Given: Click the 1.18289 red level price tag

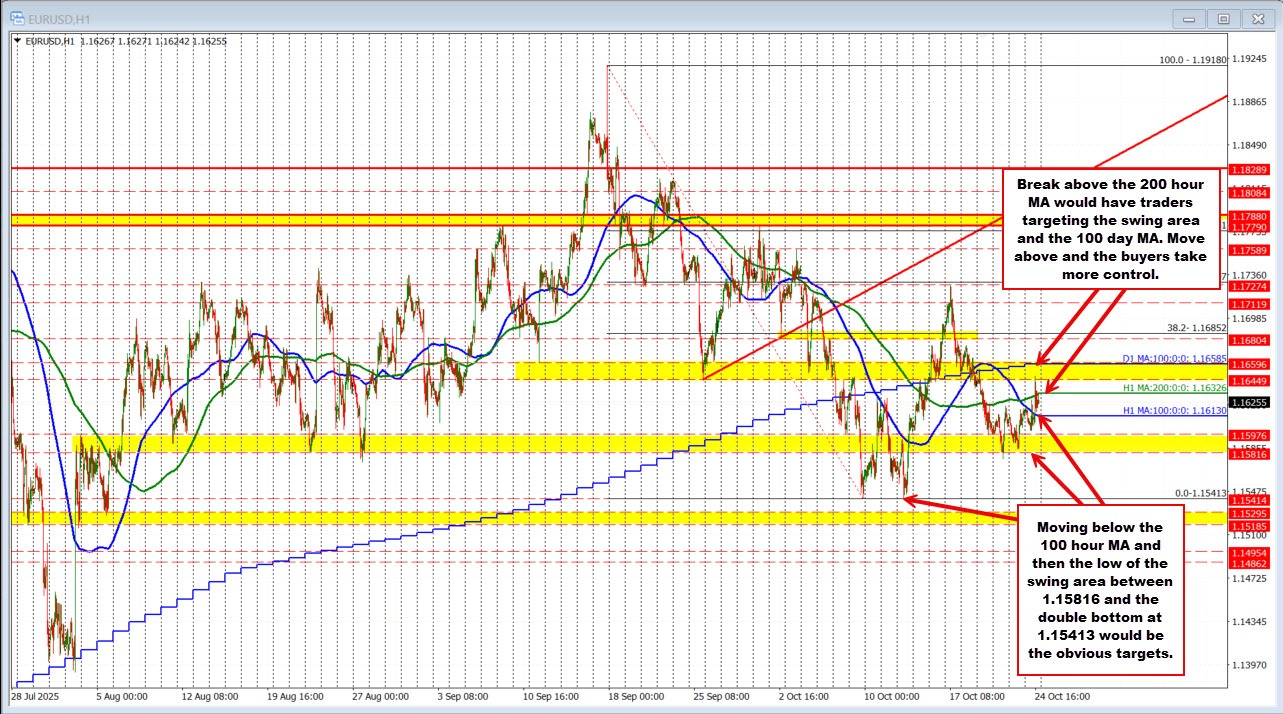Looking at the screenshot, I should [1250, 170].
